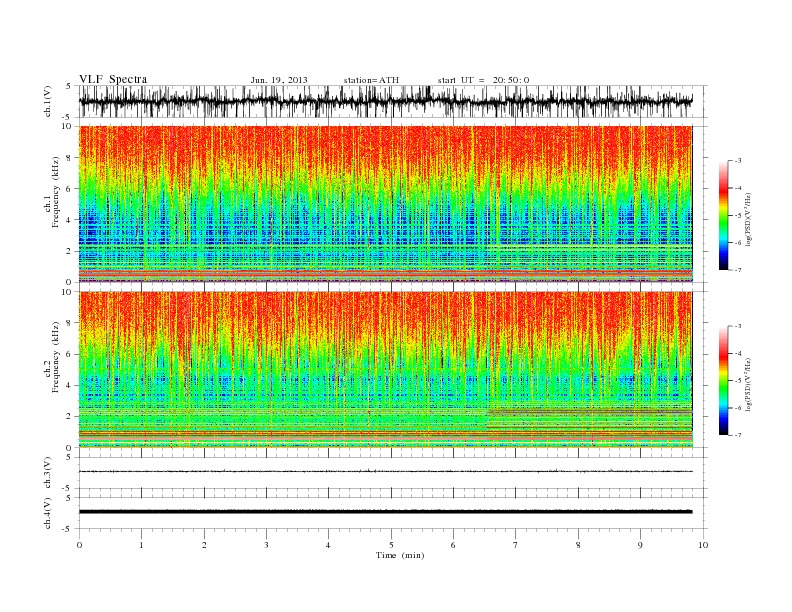The width and height of the screenshot is (792, 612).
Task: Select the date text "Jun. 19, 2013"
Action: click(x=279, y=80)
